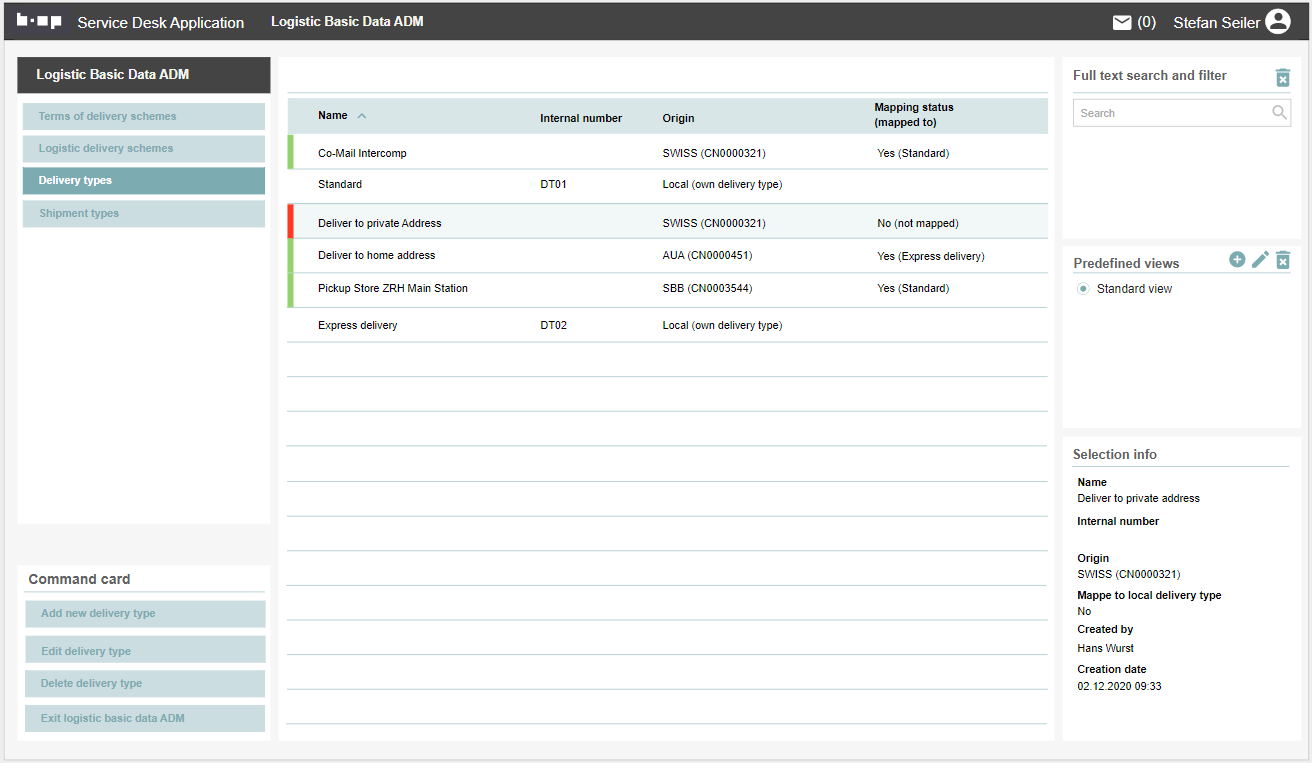Open Terms of delivery schemes
The width and height of the screenshot is (1312, 763).
click(x=144, y=116)
